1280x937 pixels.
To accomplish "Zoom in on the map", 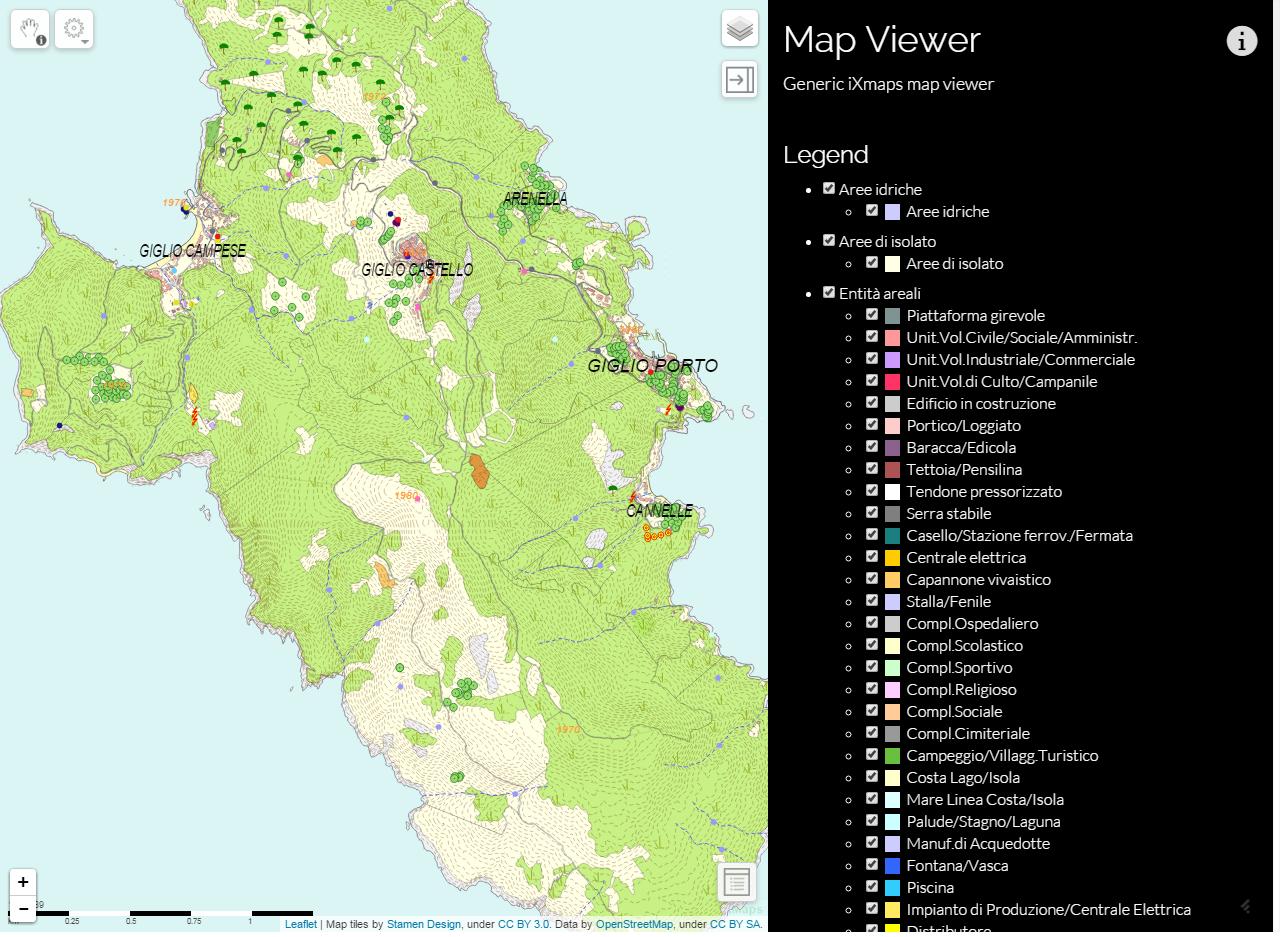I will coord(23,882).
